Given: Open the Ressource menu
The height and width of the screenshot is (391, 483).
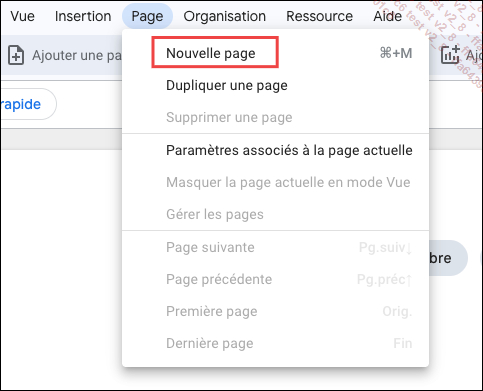Looking at the screenshot, I should (x=319, y=16).
